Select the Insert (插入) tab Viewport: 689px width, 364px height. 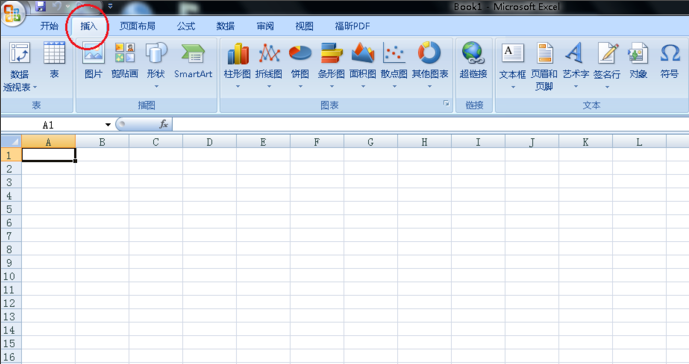[89, 26]
